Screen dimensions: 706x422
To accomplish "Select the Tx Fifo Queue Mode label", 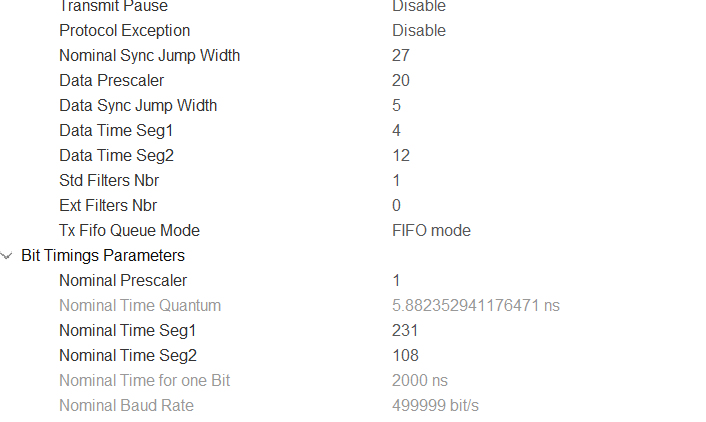I will coord(129,231).
